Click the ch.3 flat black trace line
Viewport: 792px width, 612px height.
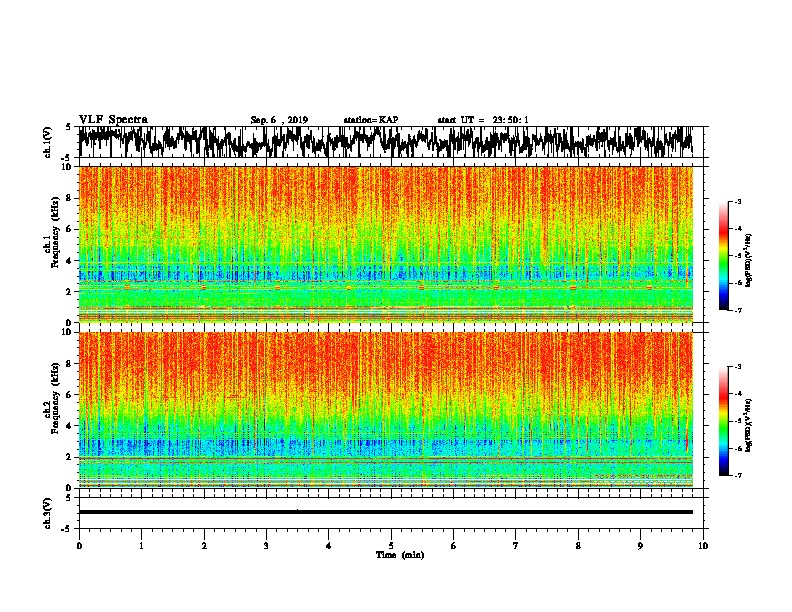386,512
